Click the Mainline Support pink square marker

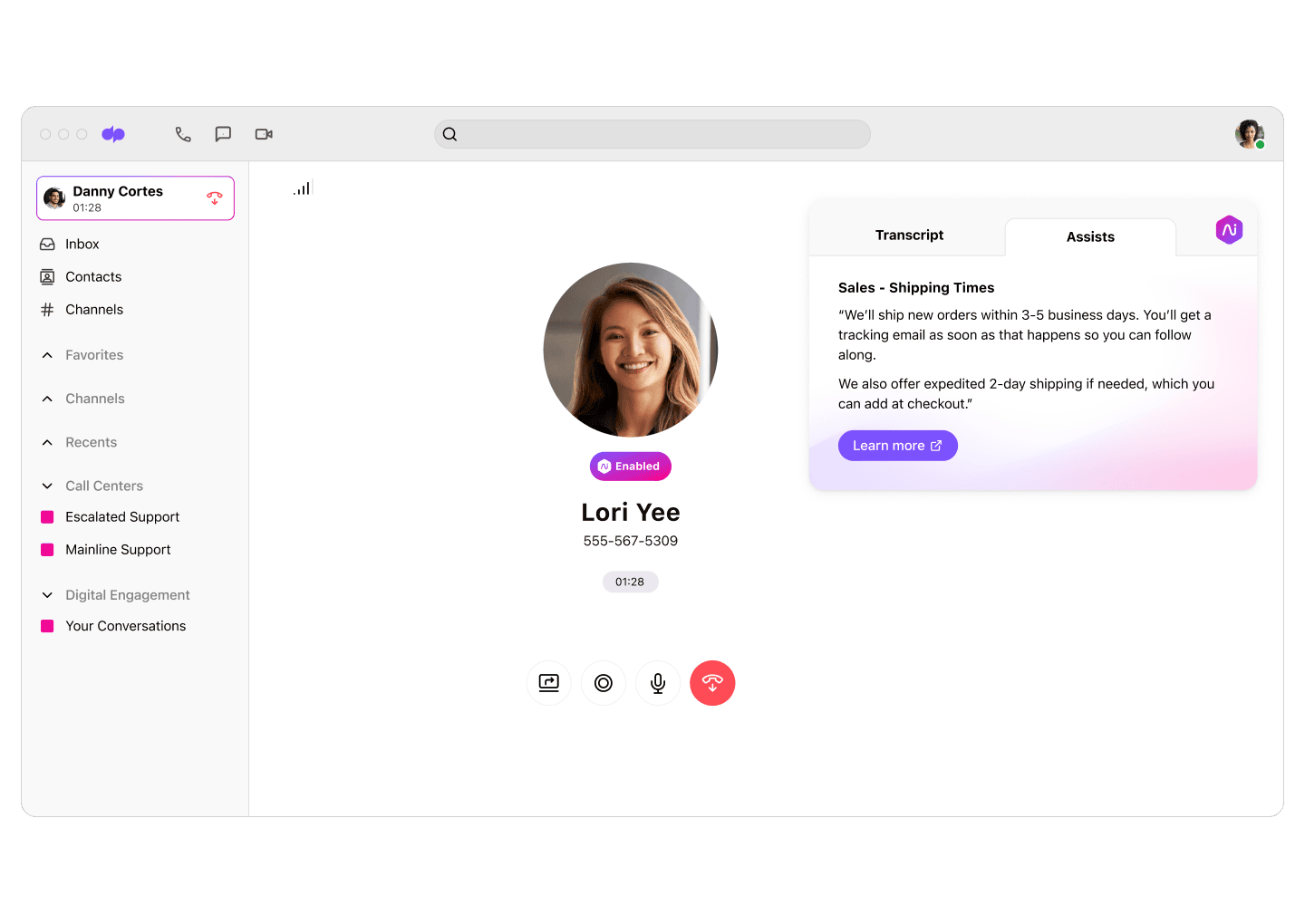coord(47,550)
